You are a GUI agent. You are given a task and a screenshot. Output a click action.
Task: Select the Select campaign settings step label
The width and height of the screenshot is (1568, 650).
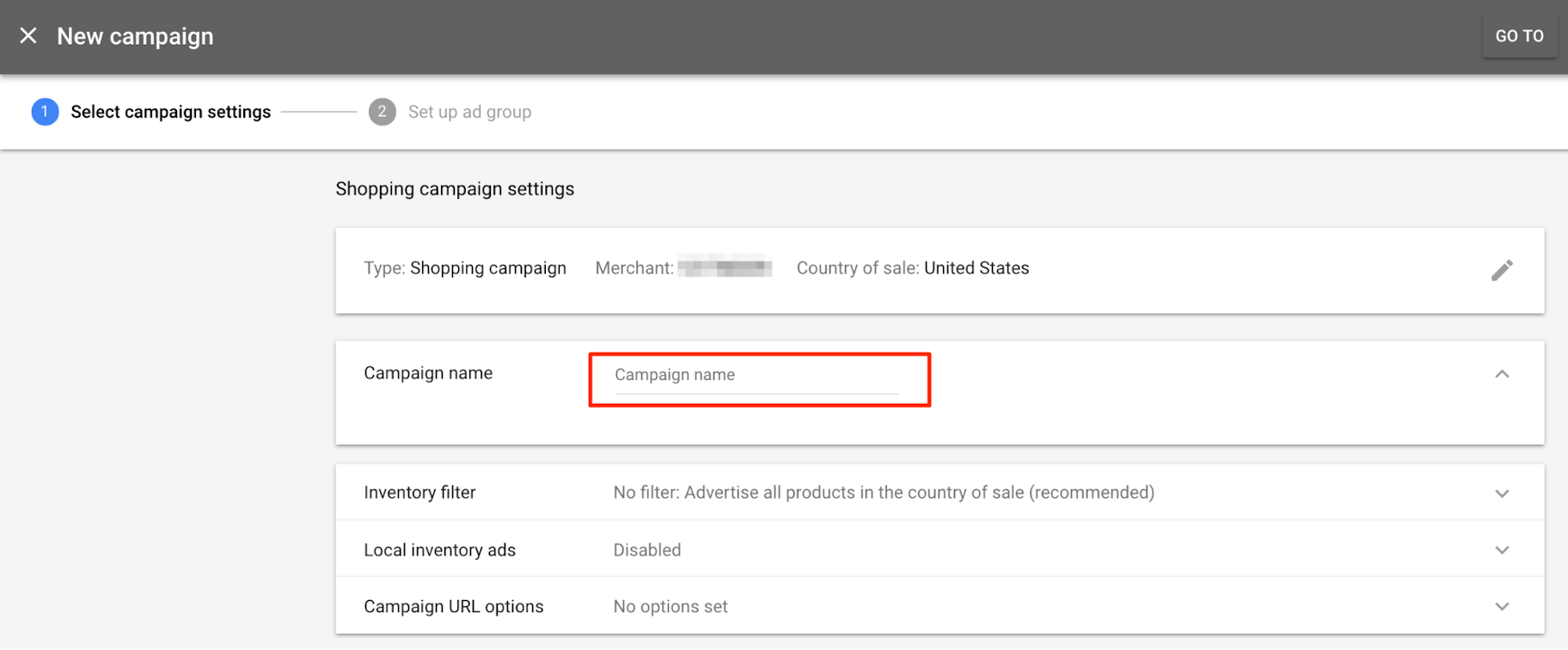click(x=170, y=112)
